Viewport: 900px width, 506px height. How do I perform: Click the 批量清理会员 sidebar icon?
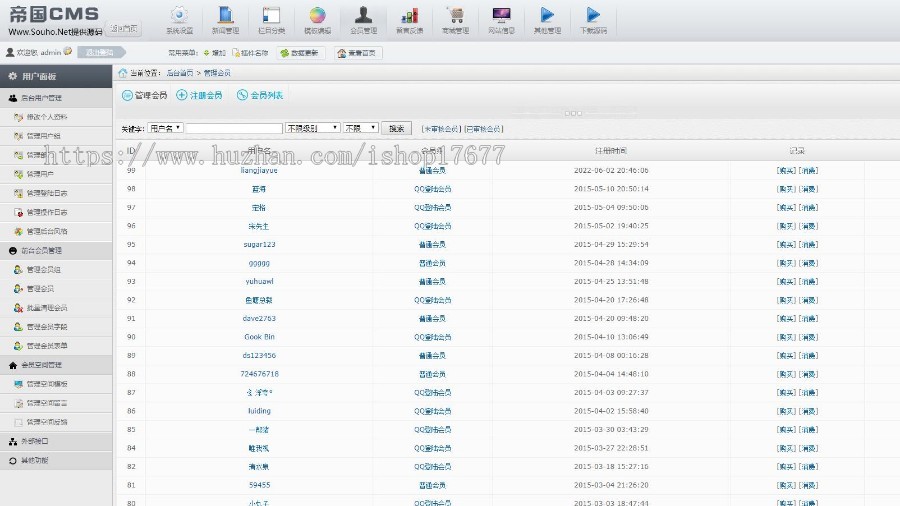click(18, 308)
